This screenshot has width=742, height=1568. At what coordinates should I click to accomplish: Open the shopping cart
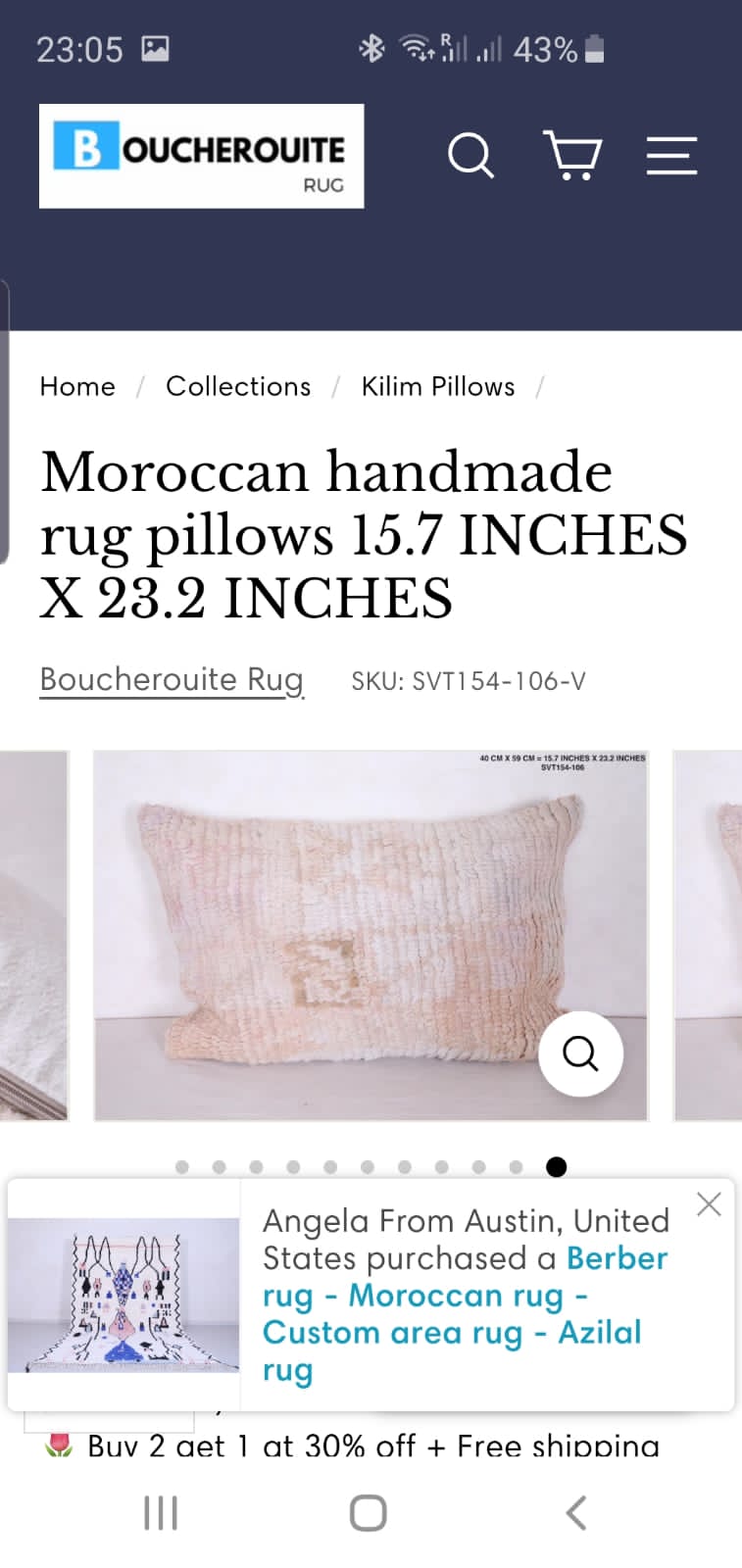[572, 156]
